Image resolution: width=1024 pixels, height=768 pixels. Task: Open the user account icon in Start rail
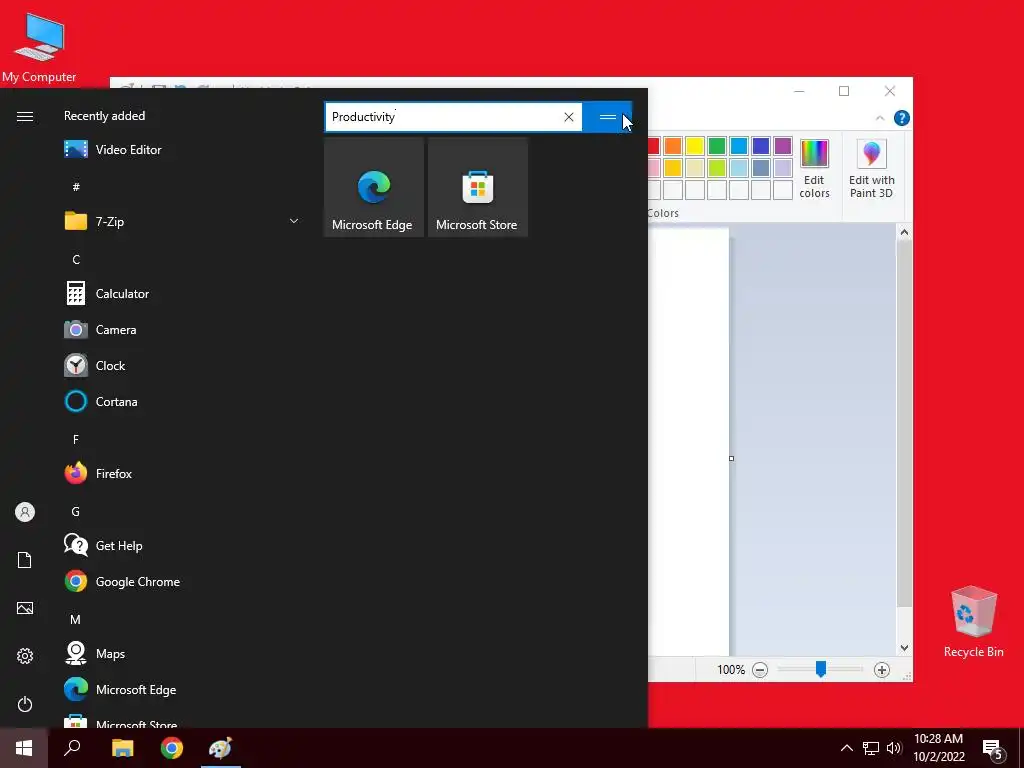click(25, 512)
